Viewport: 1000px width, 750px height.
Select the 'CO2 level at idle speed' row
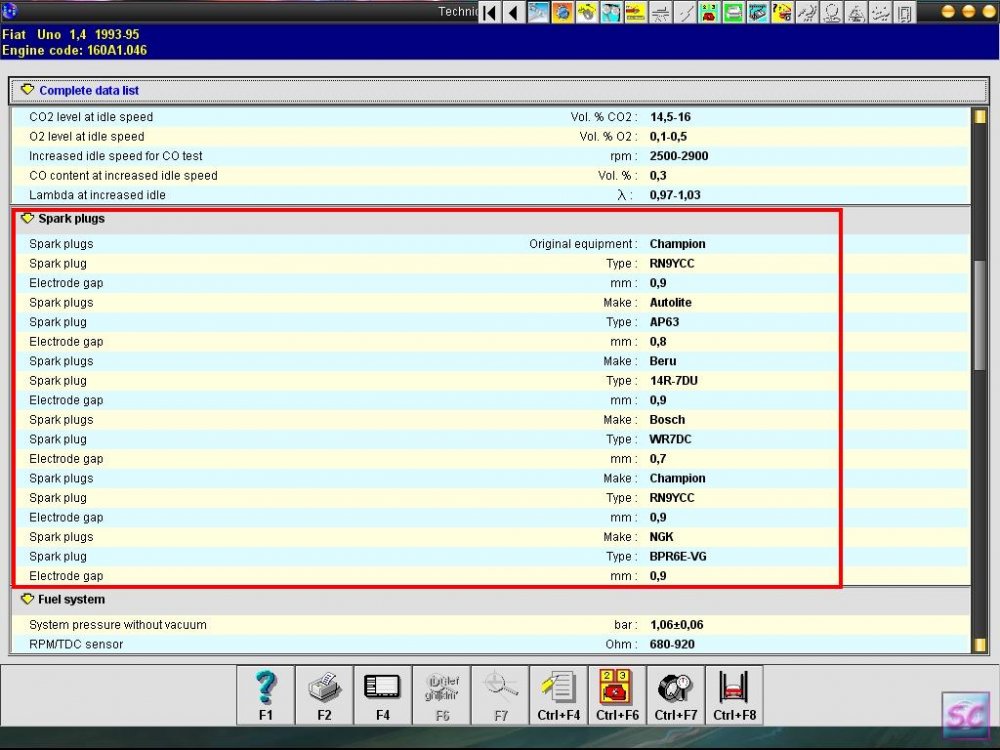pos(490,117)
